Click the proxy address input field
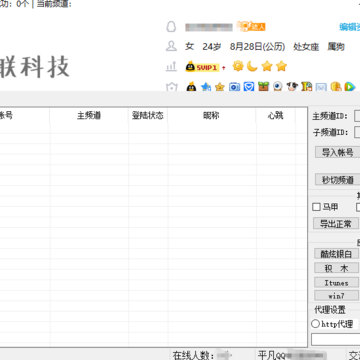 [x=336, y=339]
